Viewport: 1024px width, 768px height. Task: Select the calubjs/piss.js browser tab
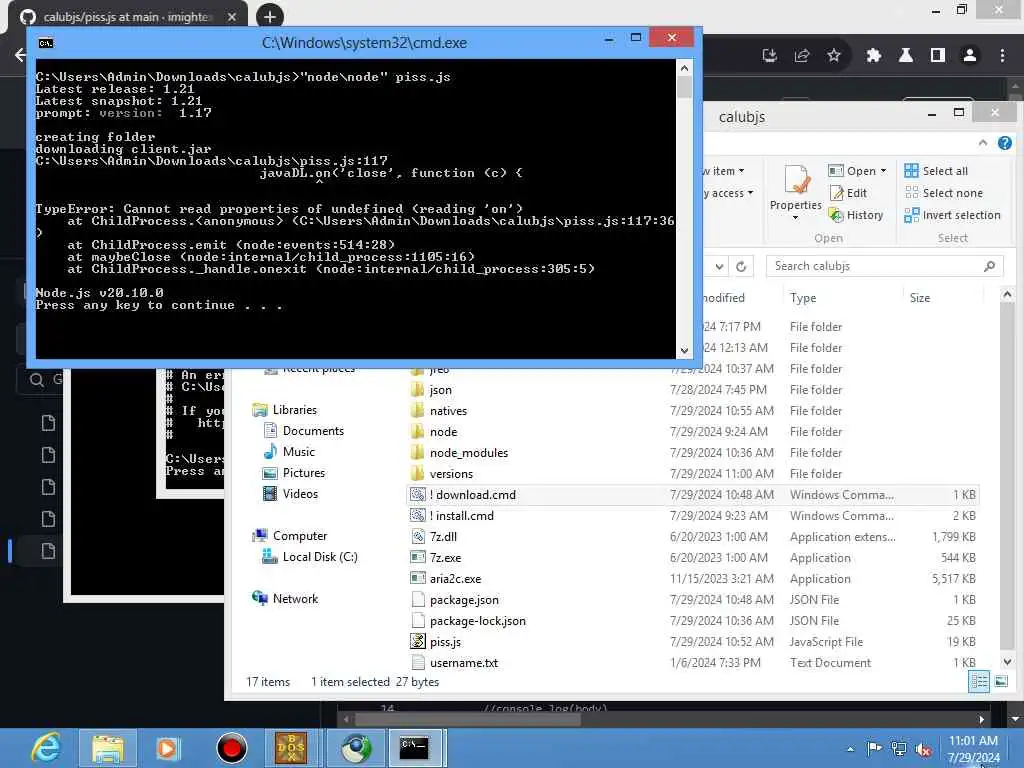pos(127,17)
